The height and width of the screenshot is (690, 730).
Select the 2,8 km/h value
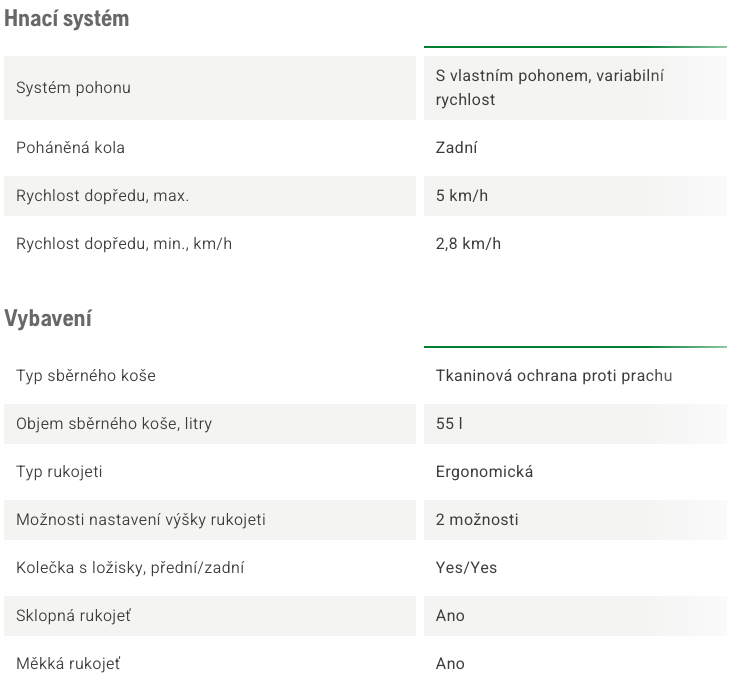468,244
